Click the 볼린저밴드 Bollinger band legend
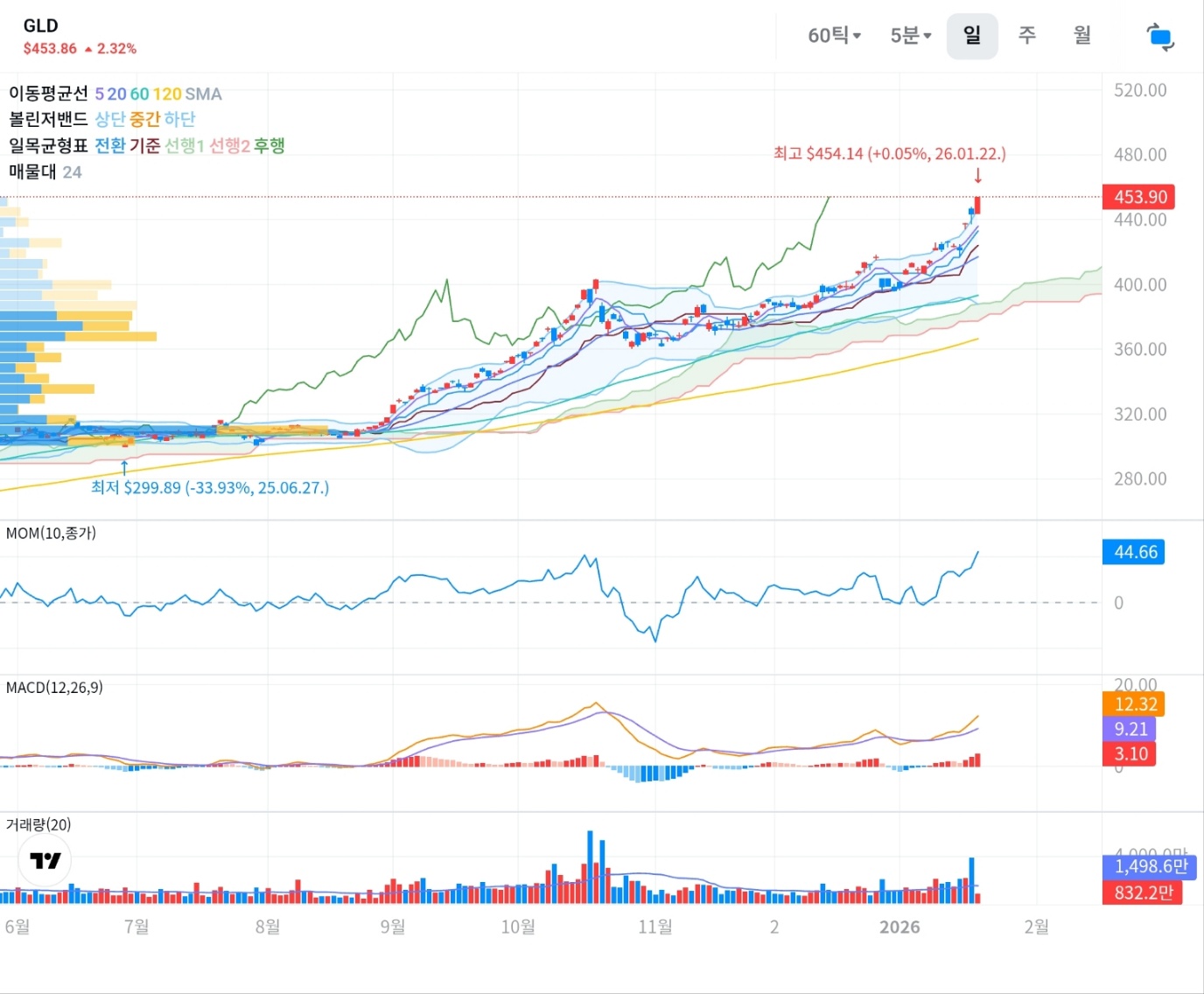The width and height of the screenshot is (1204, 994). click(x=48, y=119)
